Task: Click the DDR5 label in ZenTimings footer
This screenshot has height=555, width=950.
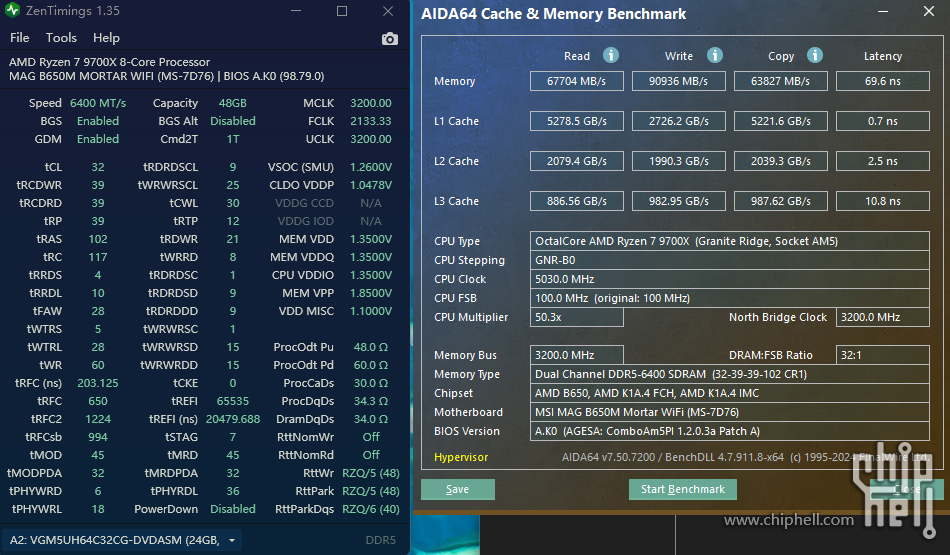Action: pyautogui.click(x=380, y=540)
